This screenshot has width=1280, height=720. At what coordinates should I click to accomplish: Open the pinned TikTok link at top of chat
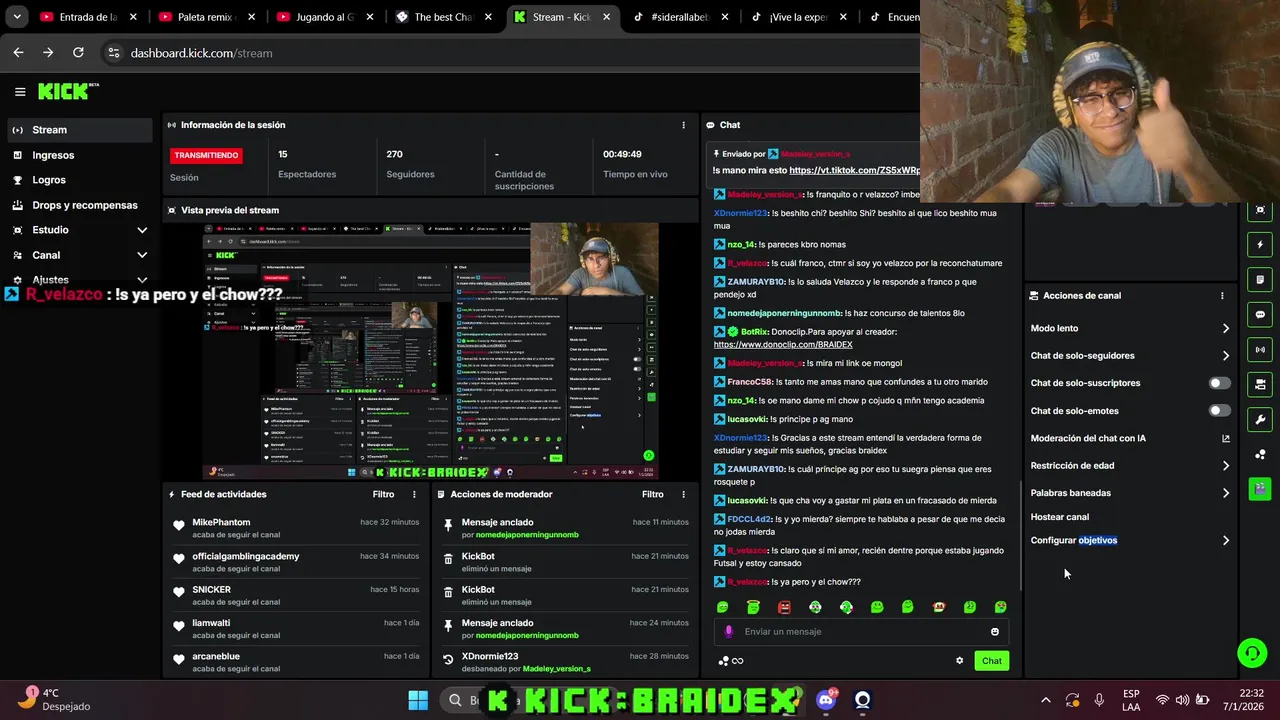[x=854, y=171]
